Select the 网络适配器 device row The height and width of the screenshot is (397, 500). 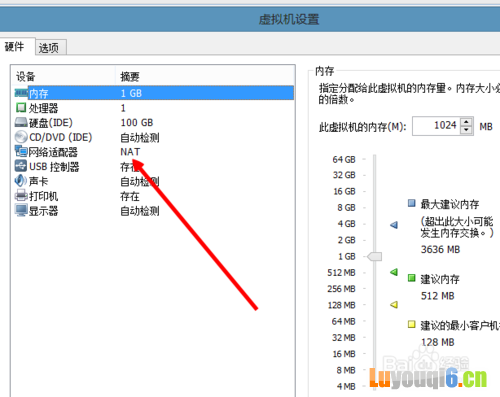coord(153,152)
